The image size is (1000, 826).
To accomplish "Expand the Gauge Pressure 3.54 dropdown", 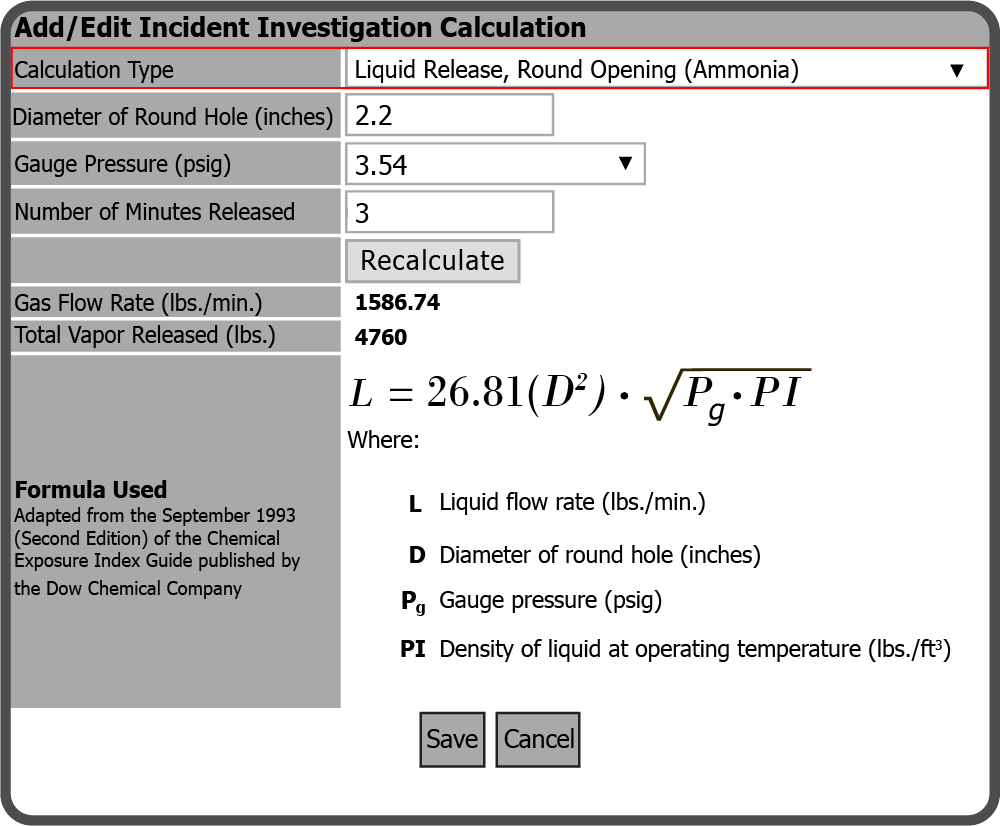I will tap(495, 164).
